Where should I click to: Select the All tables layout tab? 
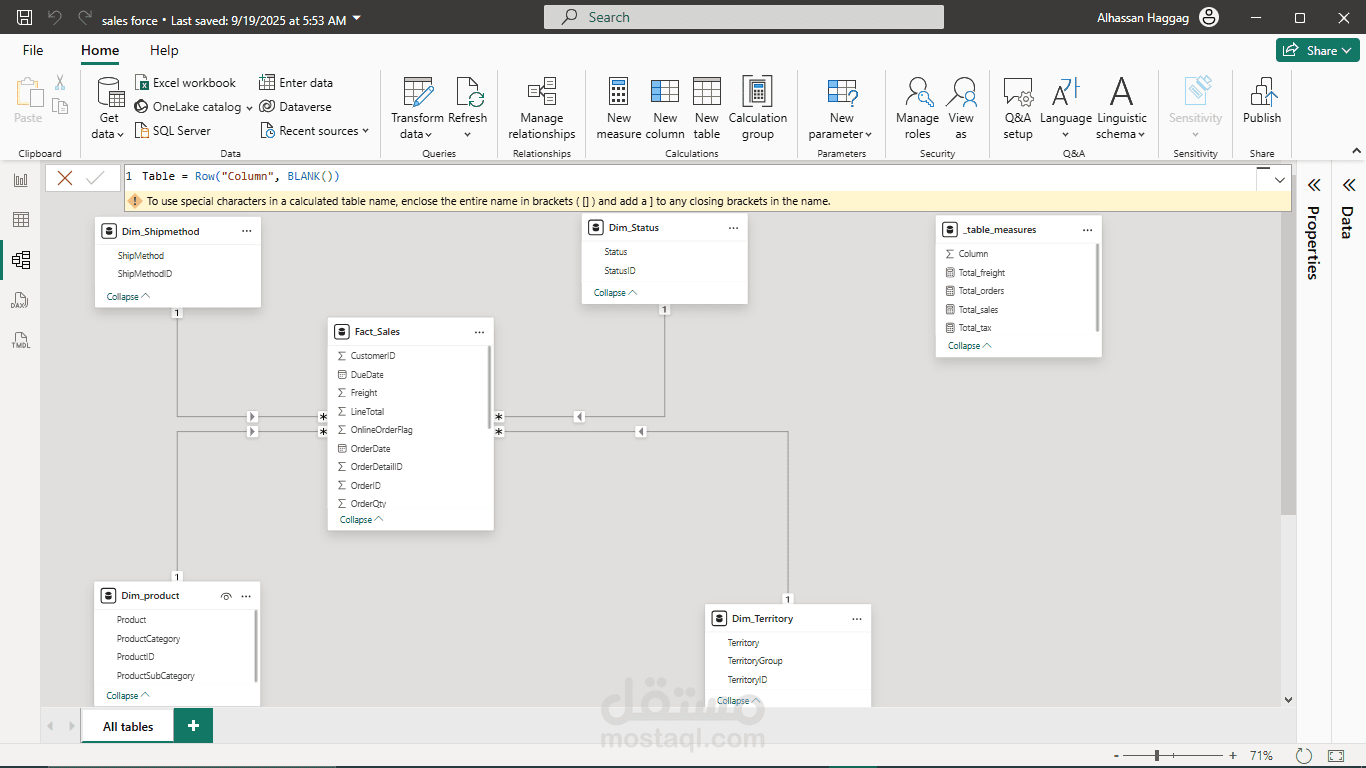tap(128, 726)
